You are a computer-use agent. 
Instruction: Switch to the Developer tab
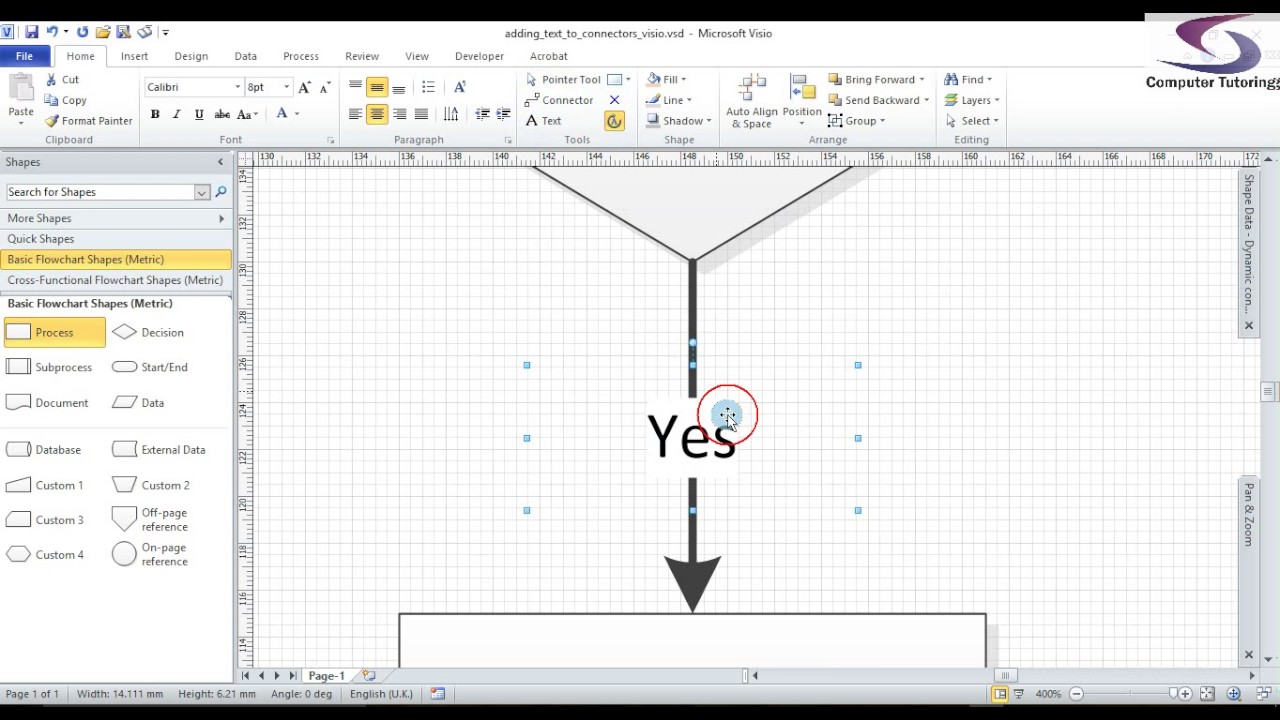click(479, 56)
